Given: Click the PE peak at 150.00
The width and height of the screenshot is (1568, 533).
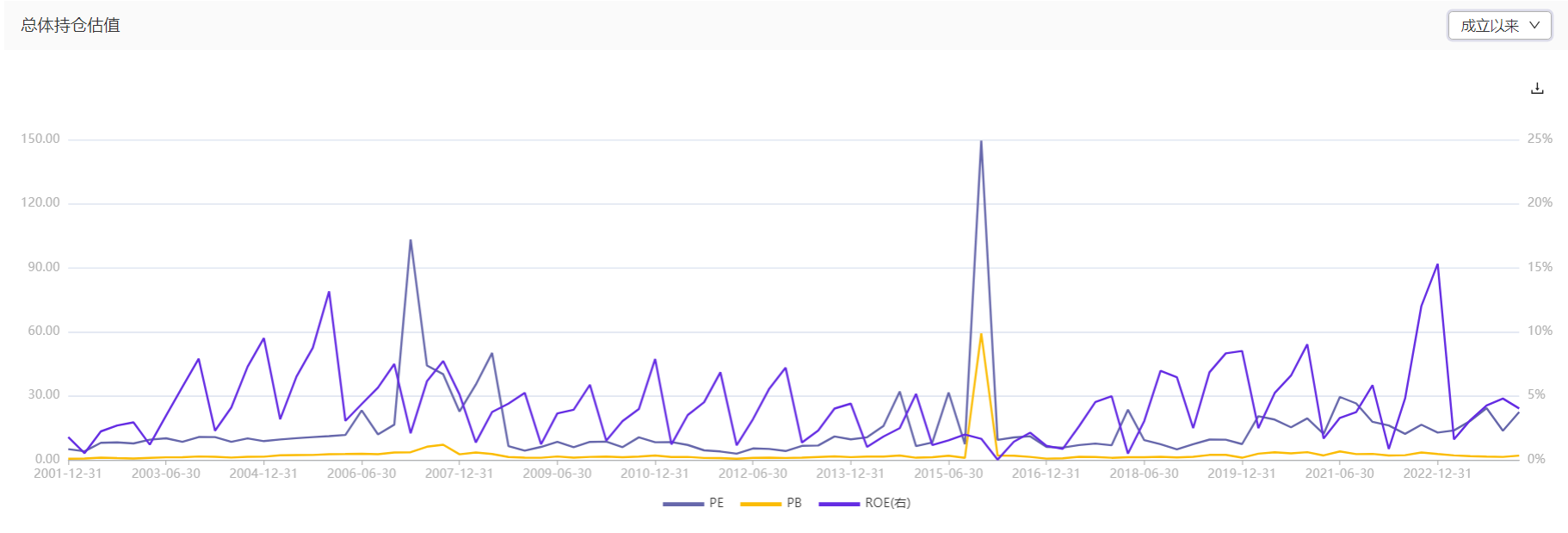Looking at the screenshot, I should click(981, 141).
